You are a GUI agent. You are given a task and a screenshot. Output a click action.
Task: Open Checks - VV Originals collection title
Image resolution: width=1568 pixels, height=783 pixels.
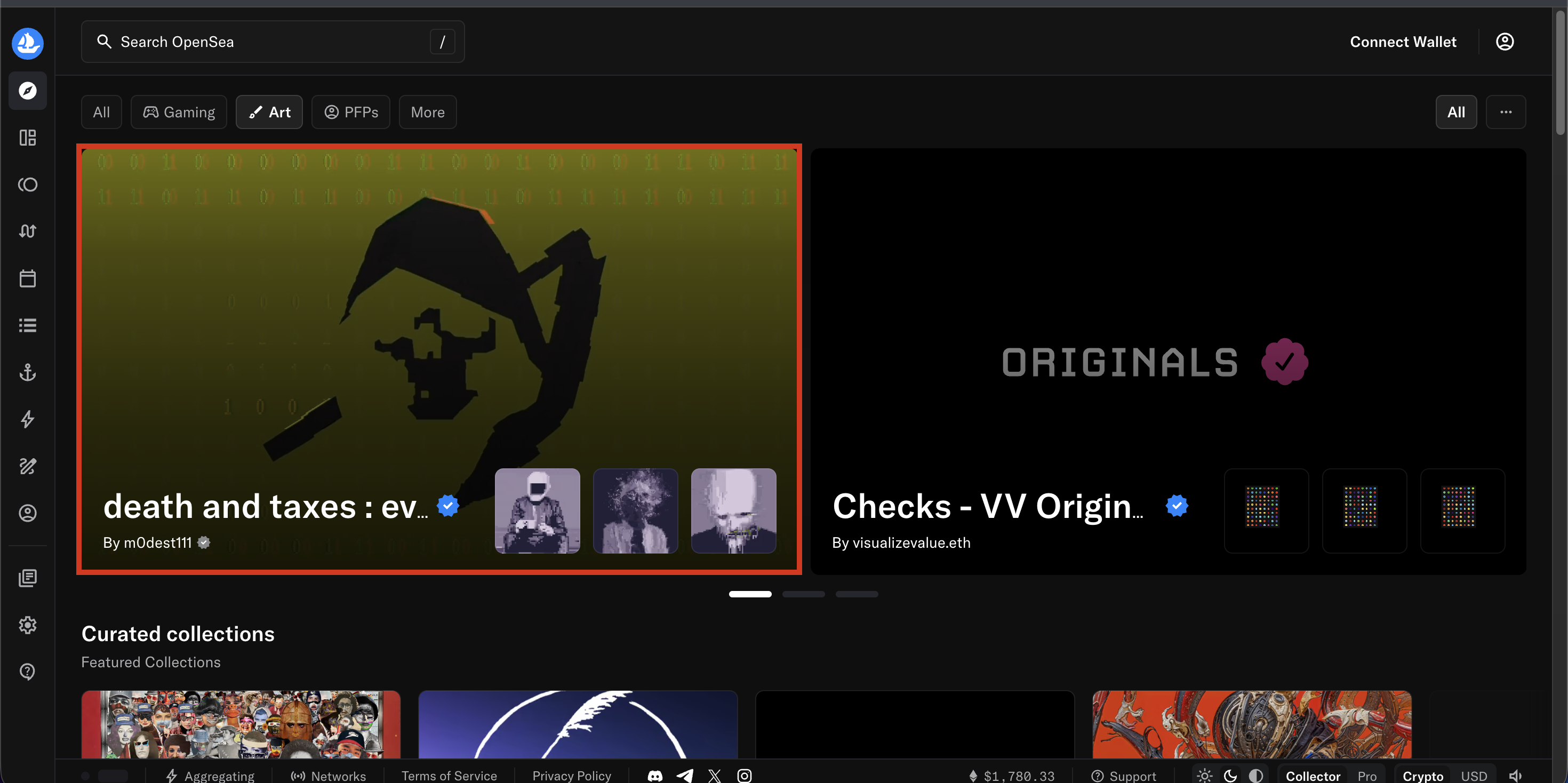point(988,507)
